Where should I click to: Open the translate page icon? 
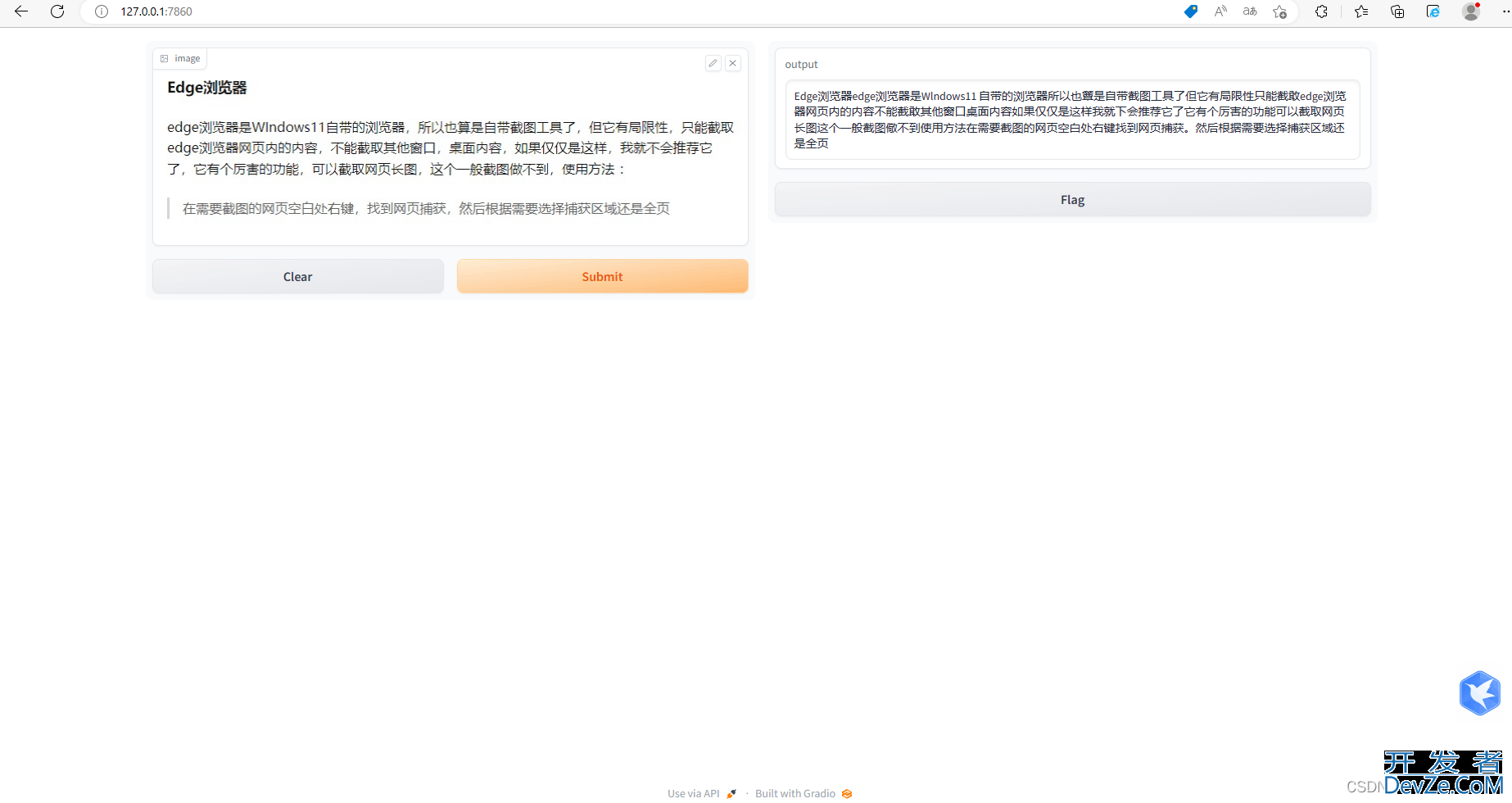[x=1250, y=11]
